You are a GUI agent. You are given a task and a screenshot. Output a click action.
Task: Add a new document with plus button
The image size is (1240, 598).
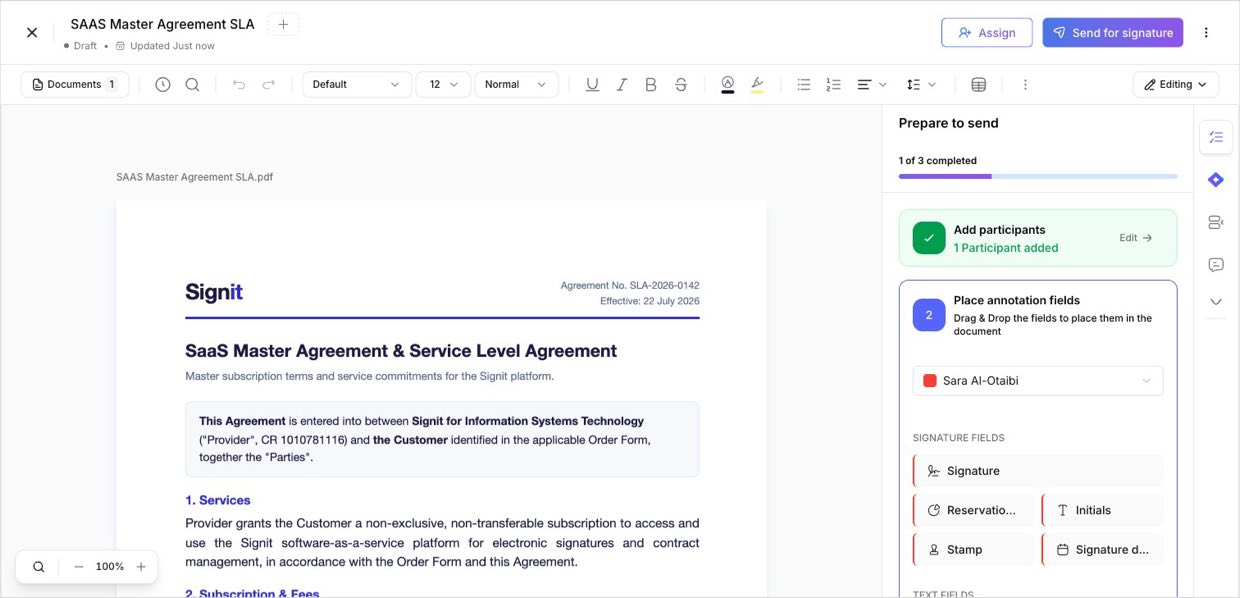click(283, 24)
